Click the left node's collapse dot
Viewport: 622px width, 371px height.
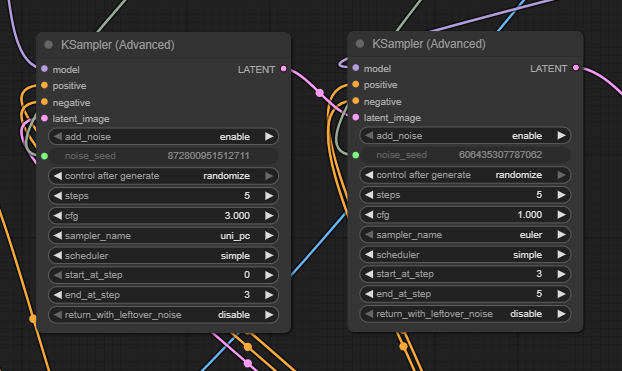49,45
